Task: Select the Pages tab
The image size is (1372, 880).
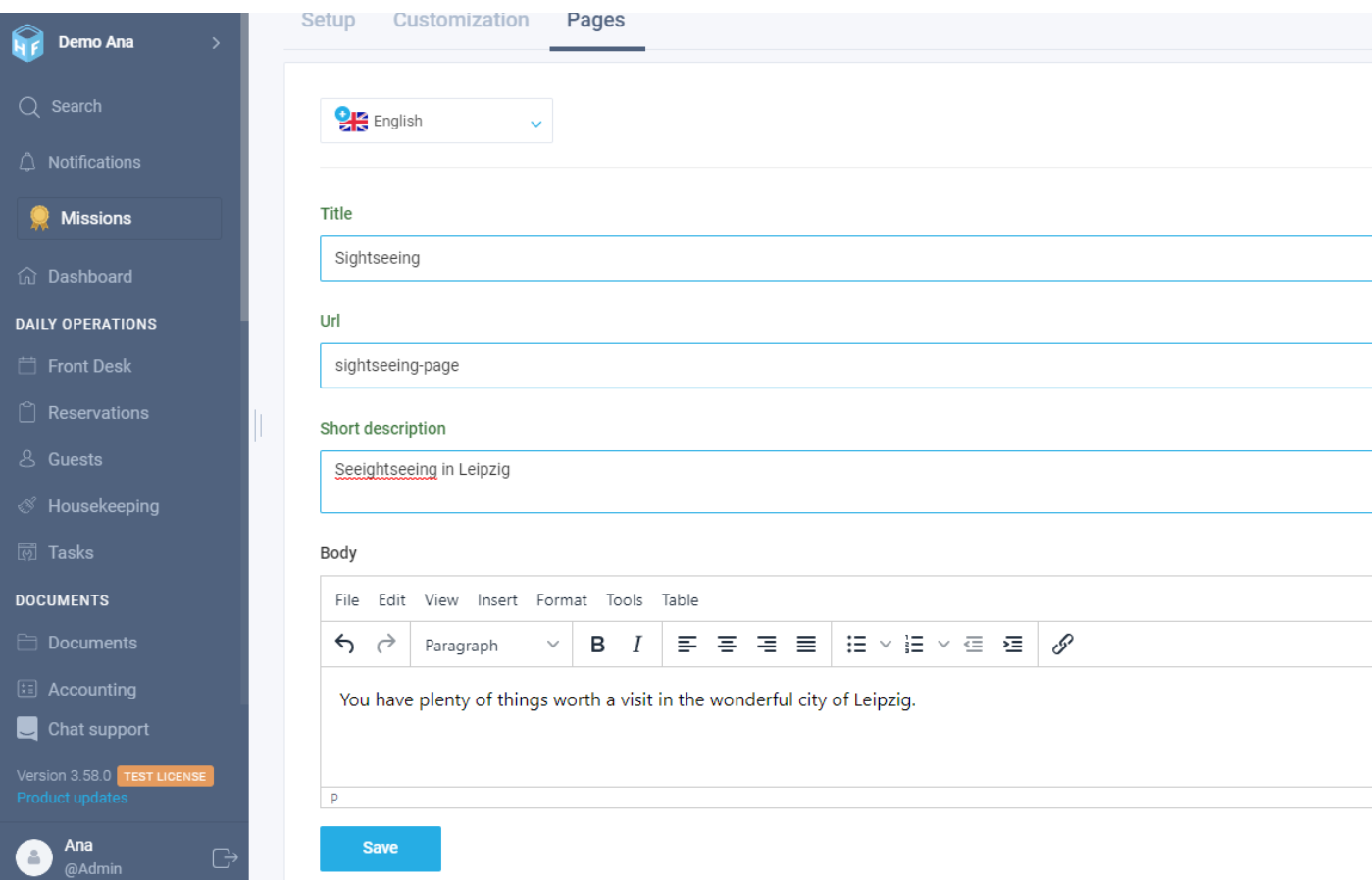Action: click(595, 21)
